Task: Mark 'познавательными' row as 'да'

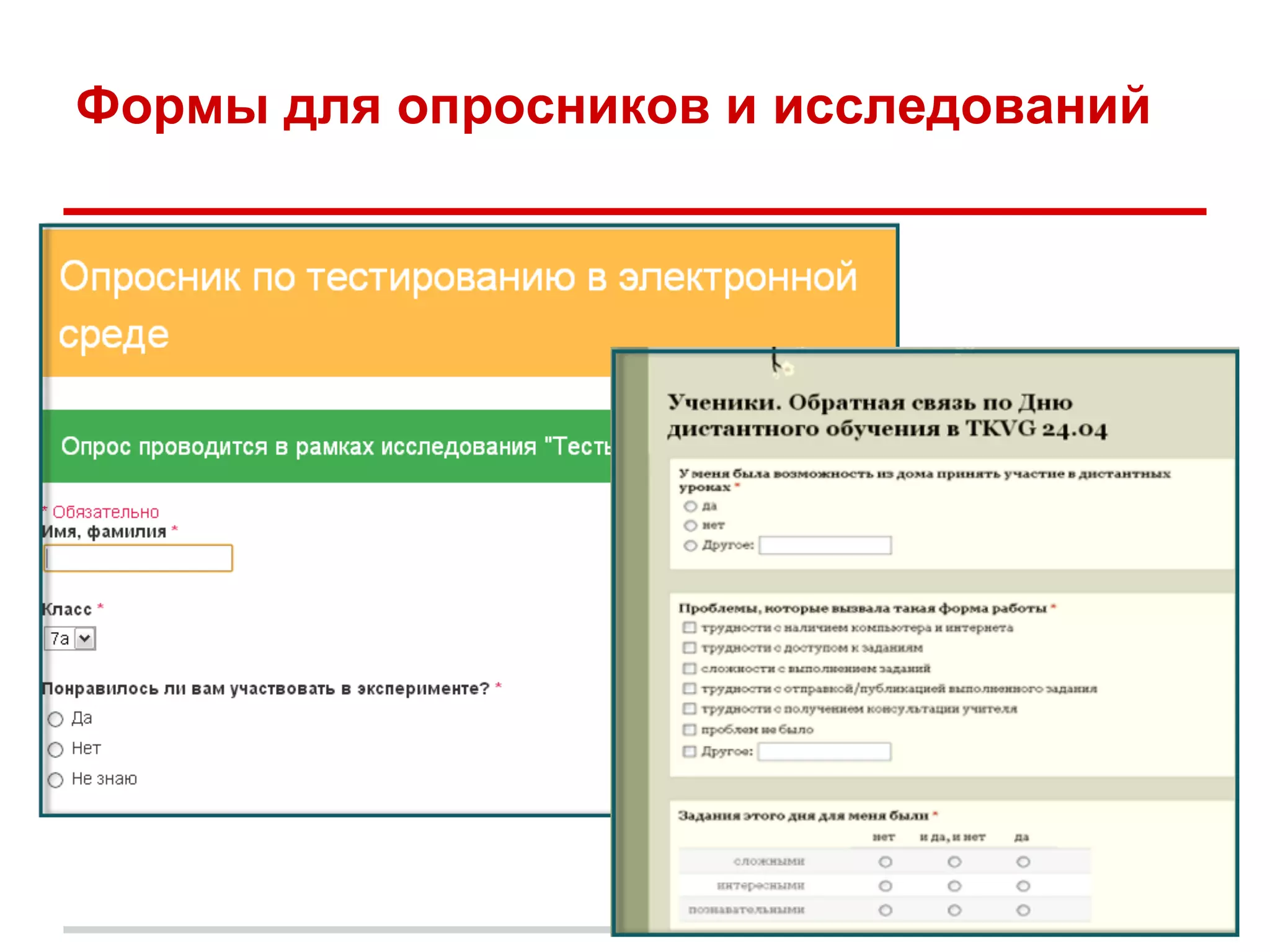Action: coord(1023,910)
